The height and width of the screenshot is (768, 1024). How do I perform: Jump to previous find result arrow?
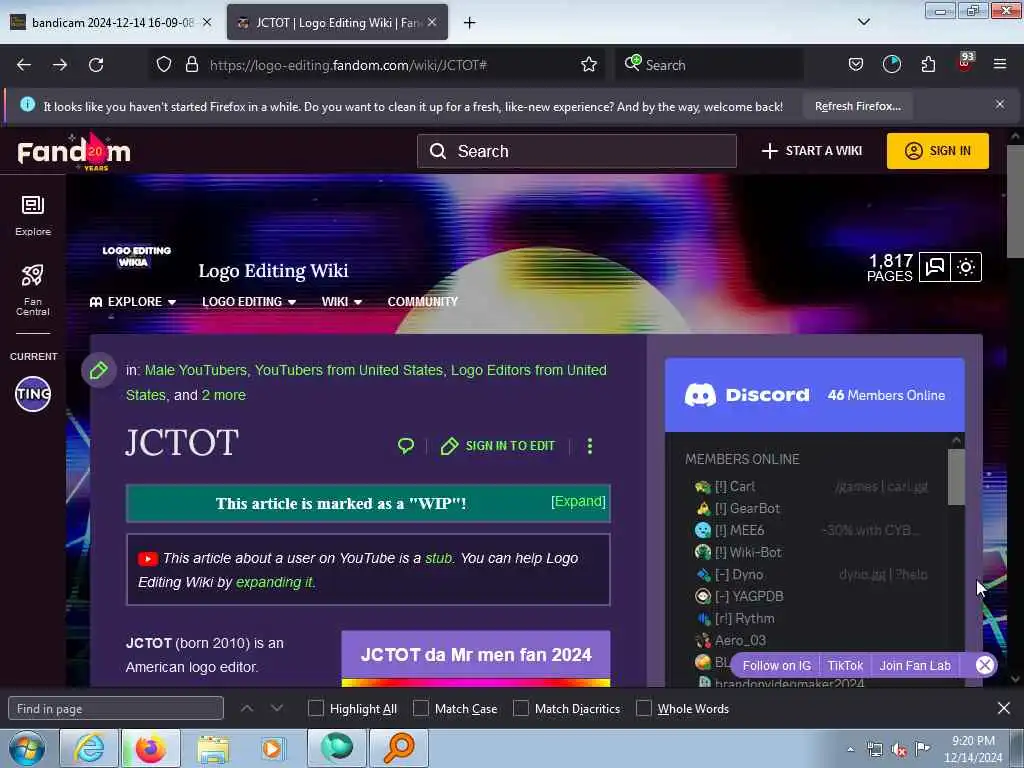click(247, 708)
